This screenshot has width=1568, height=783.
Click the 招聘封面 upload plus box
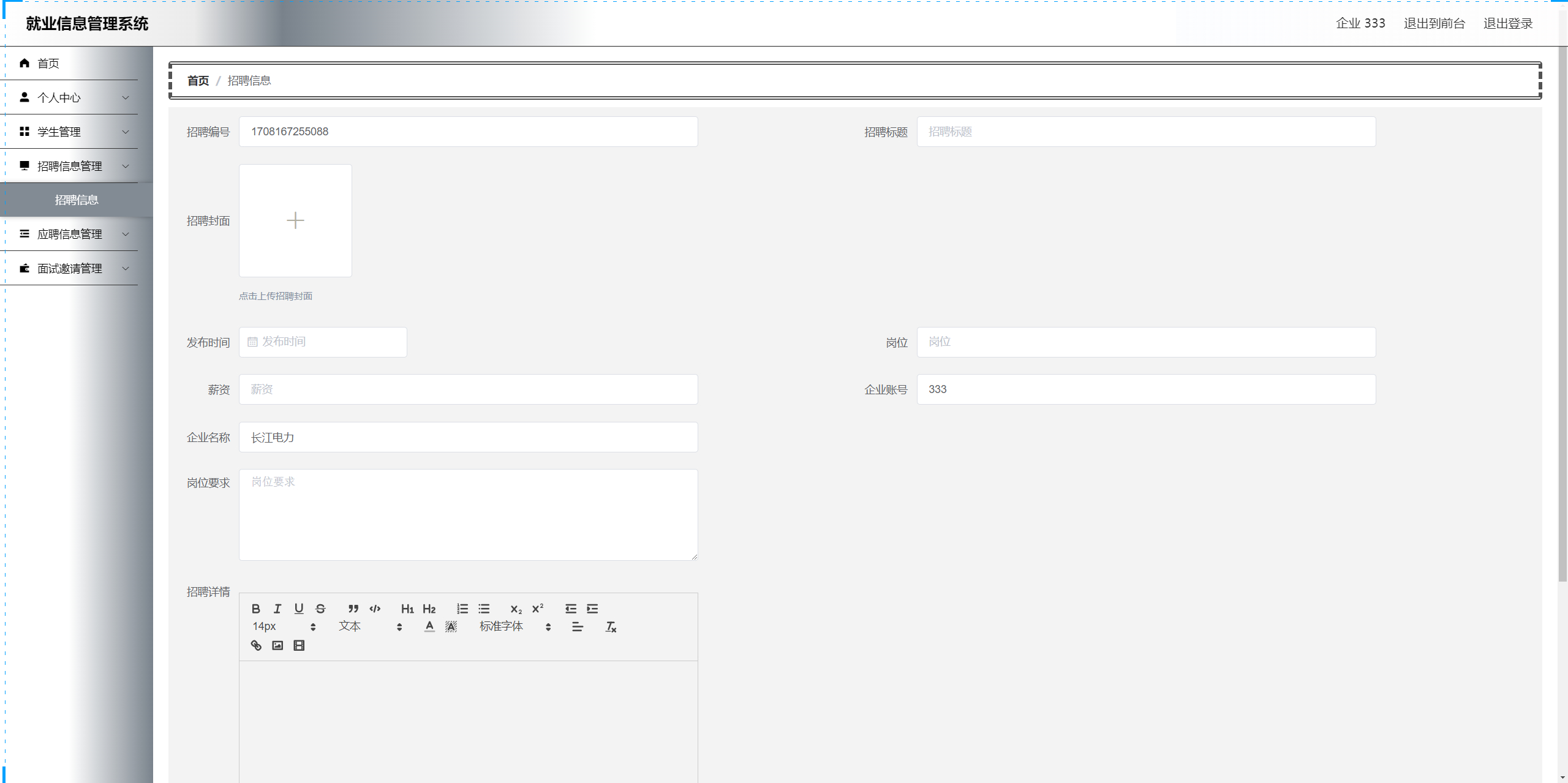click(295, 220)
